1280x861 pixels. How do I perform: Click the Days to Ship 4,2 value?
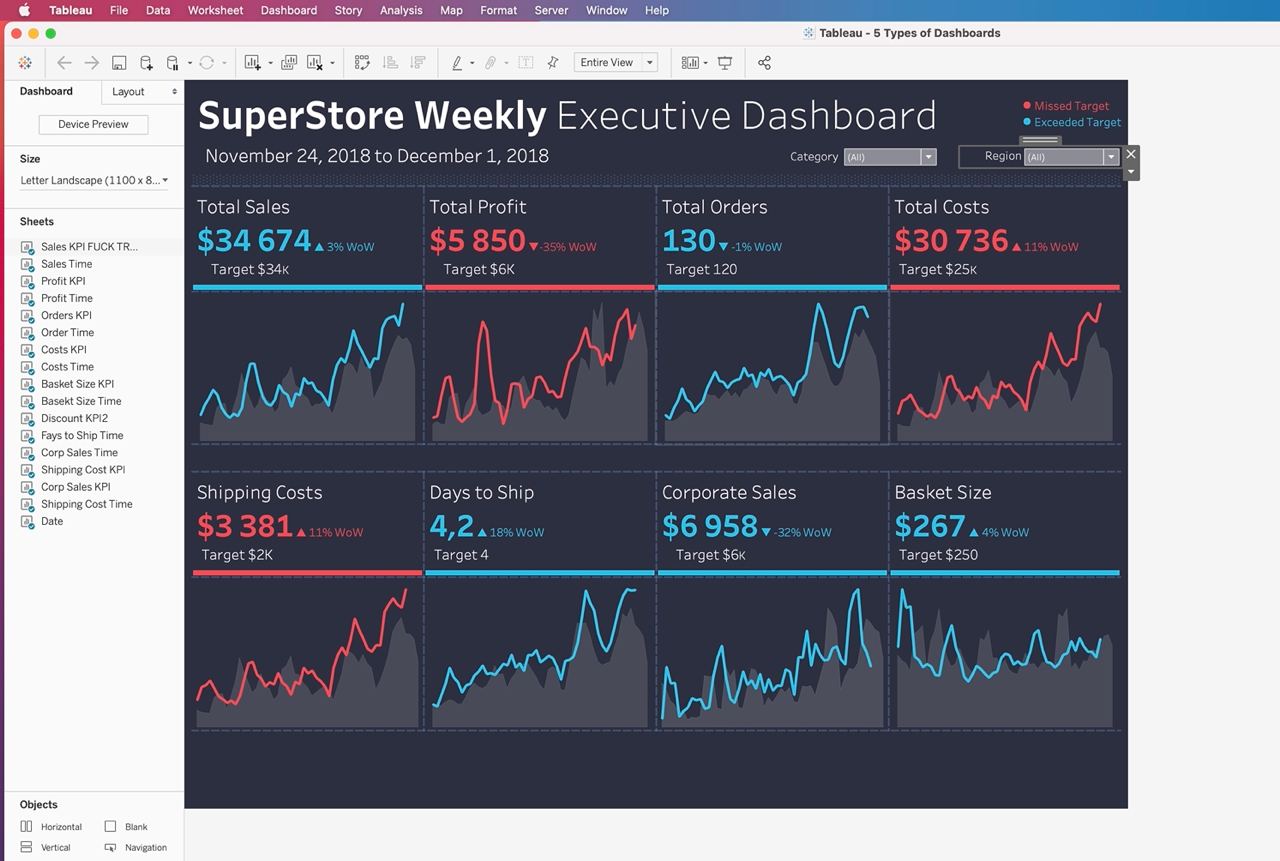451,526
